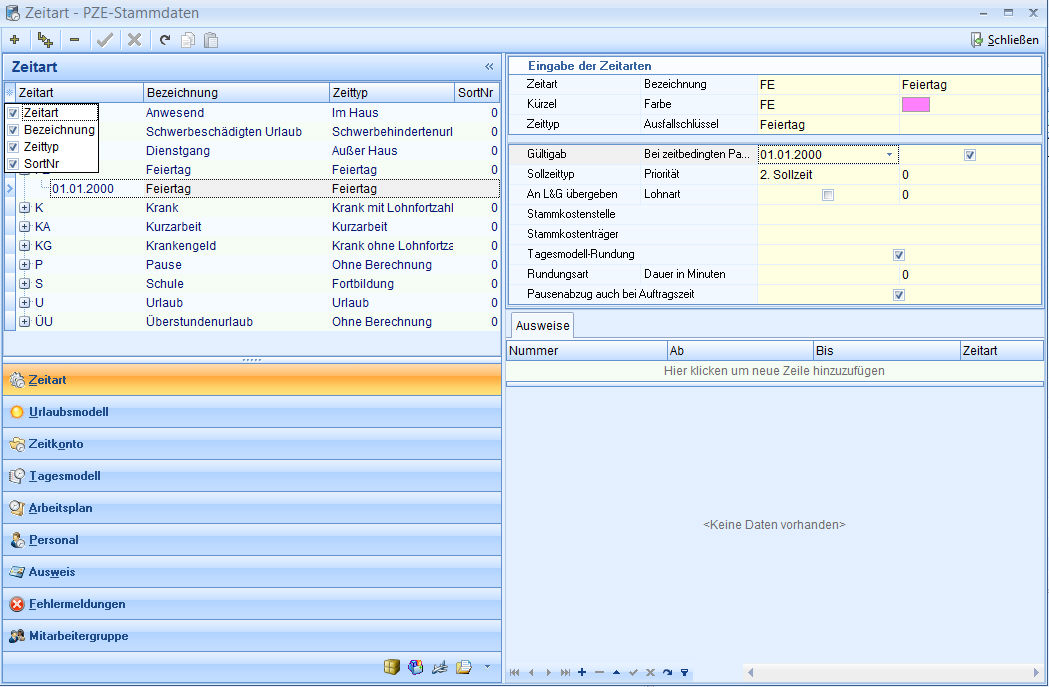This screenshot has height=687, width=1049.
Task: Click the Schließen button
Action: 1006,40
